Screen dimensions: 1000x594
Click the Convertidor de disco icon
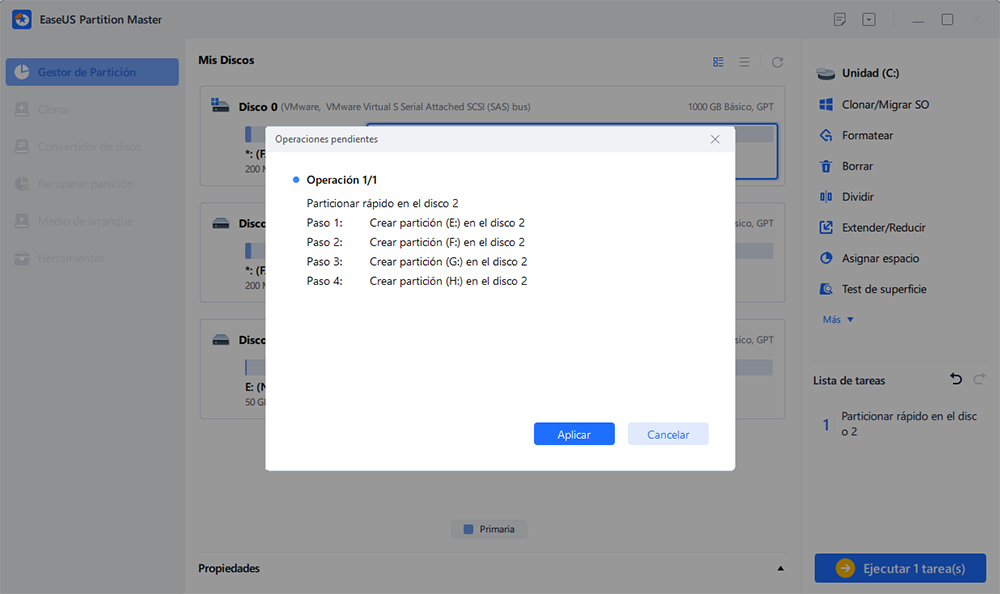click(22, 147)
